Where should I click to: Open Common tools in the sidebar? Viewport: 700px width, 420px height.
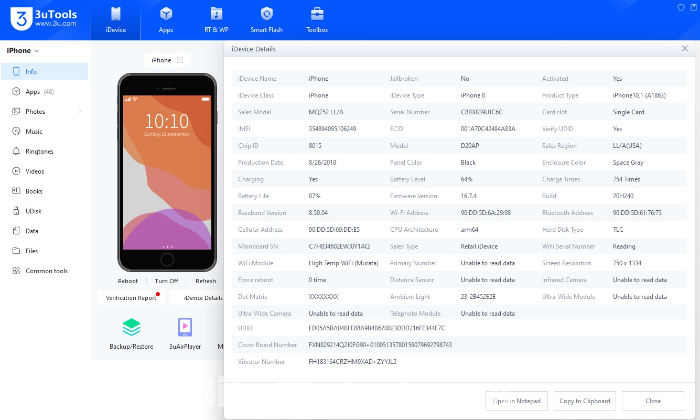point(44,271)
